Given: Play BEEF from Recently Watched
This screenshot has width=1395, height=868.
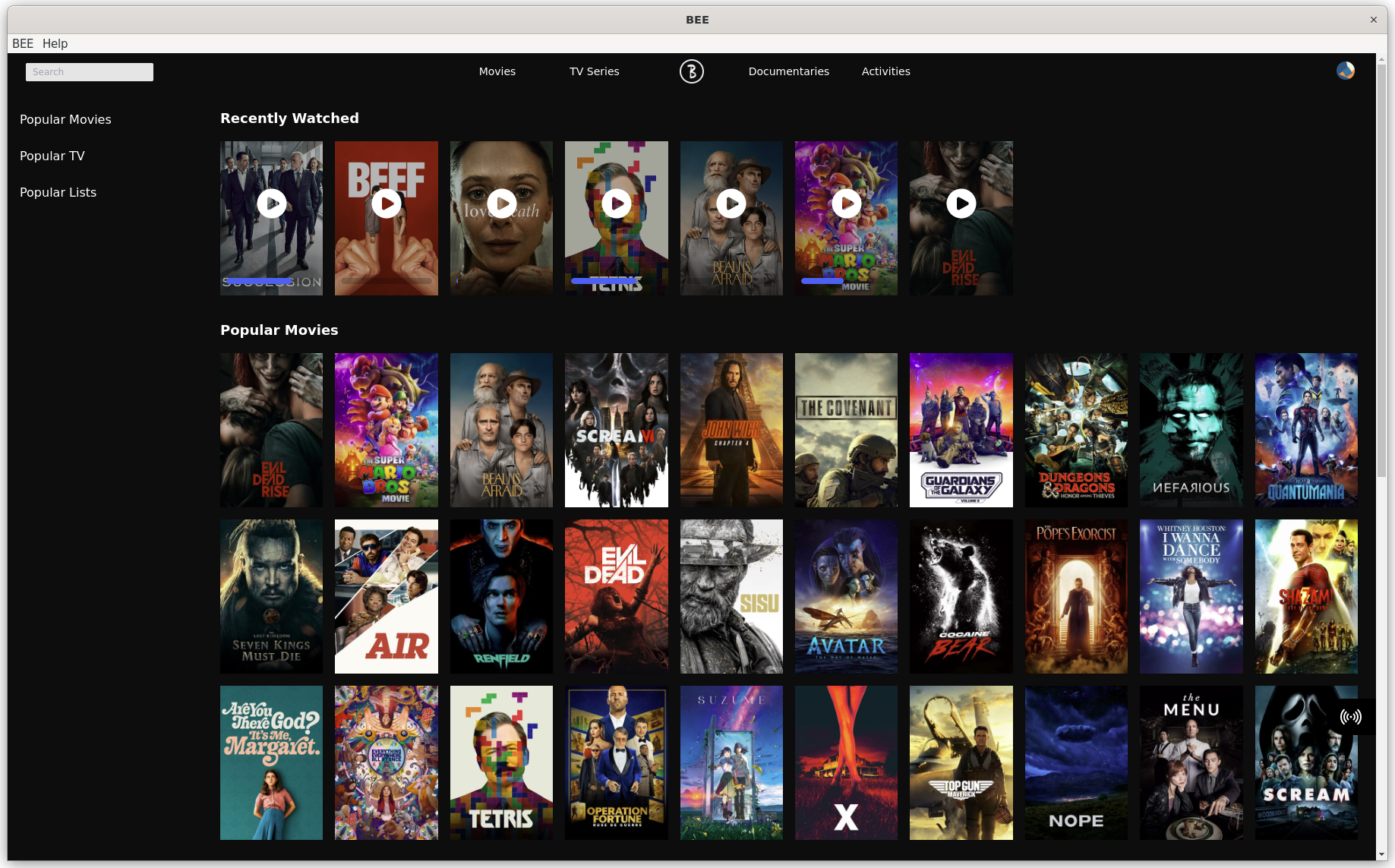Looking at the screenshot, I should point(387,204).
